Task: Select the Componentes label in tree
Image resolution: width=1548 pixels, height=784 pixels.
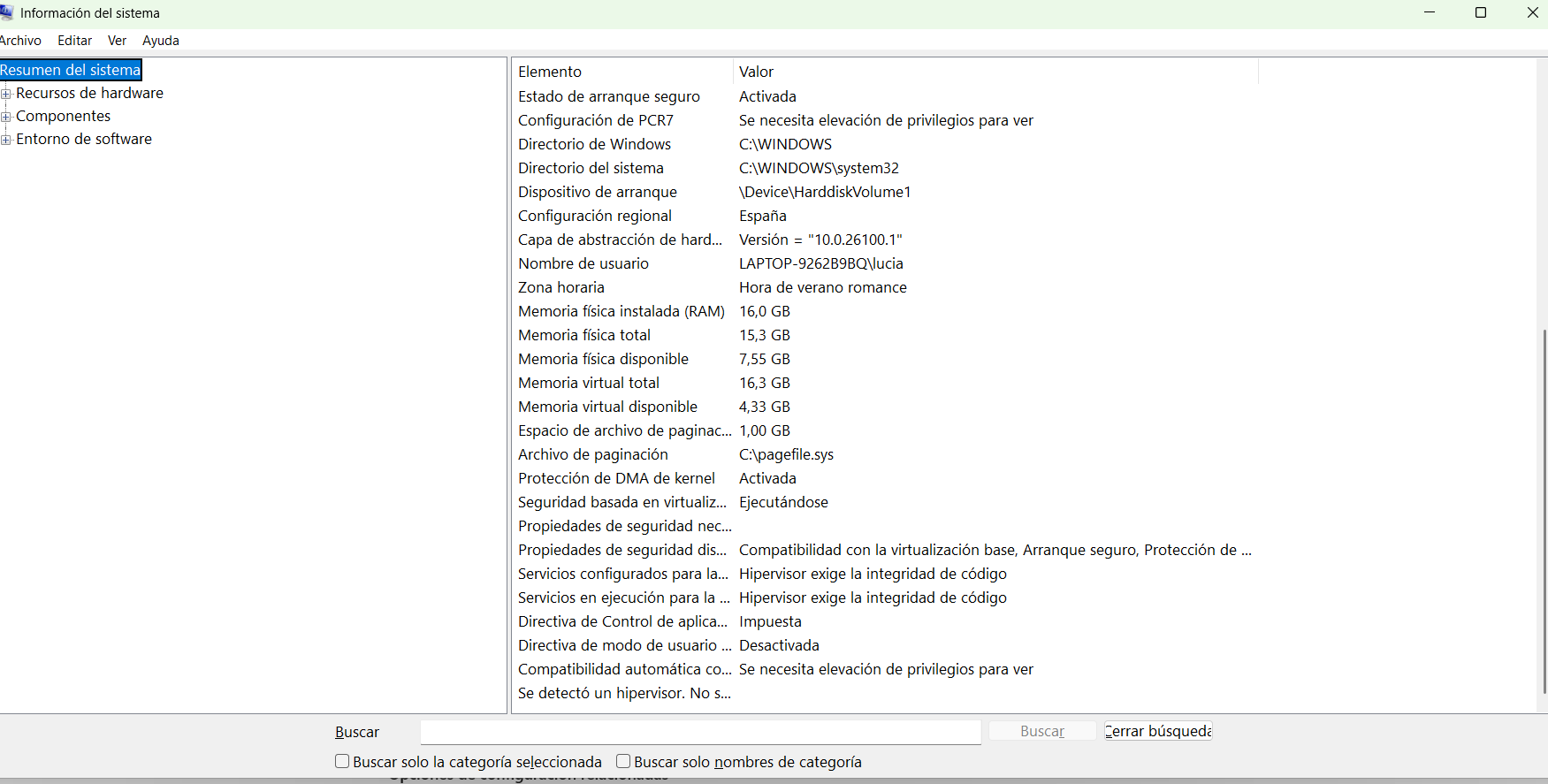Action: click(63, 116)
